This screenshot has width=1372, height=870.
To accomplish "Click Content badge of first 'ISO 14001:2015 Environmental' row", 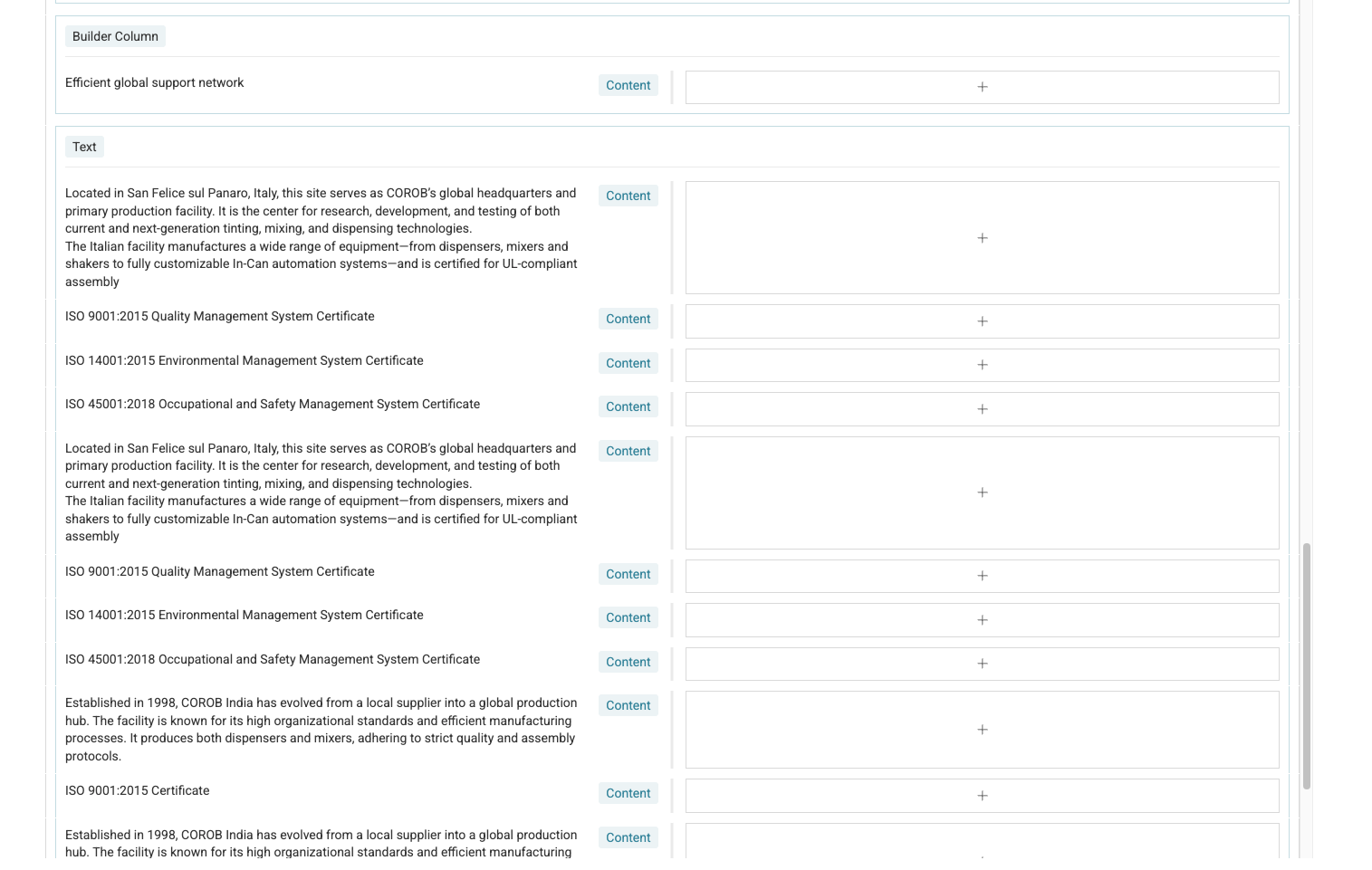I will pos(628,363).
